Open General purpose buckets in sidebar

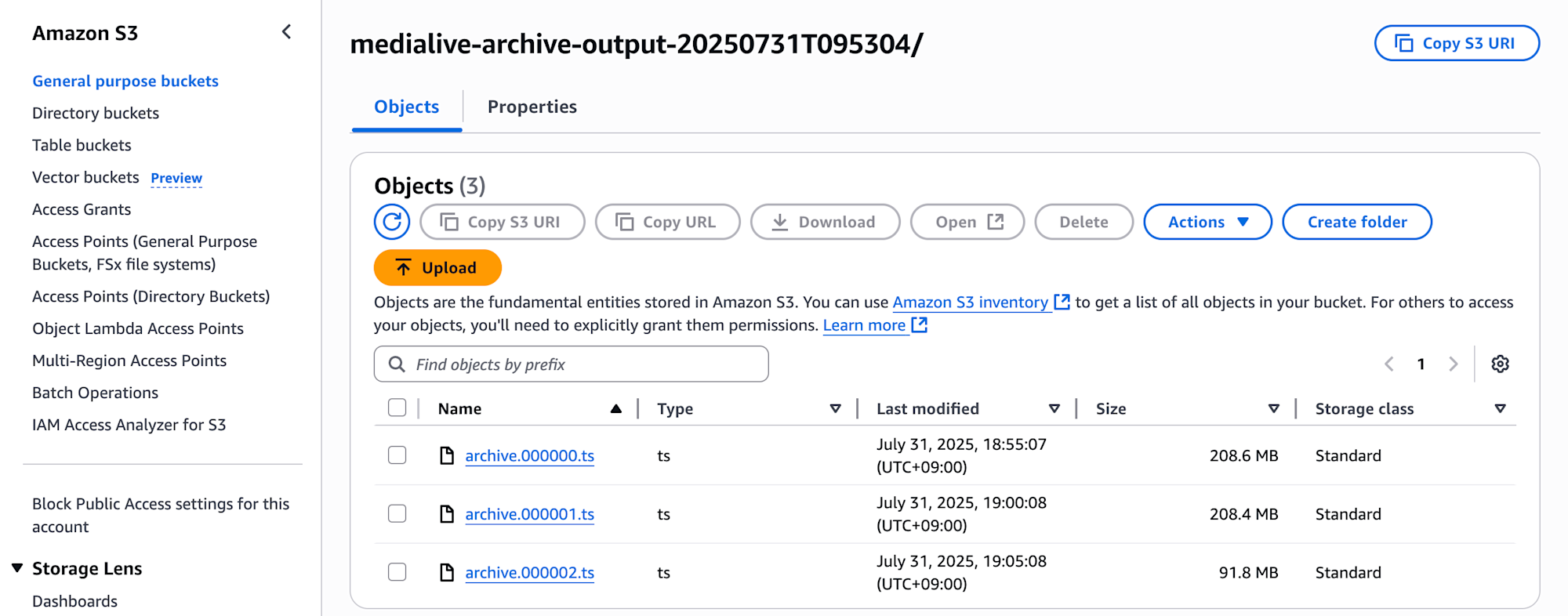(125, 81)
